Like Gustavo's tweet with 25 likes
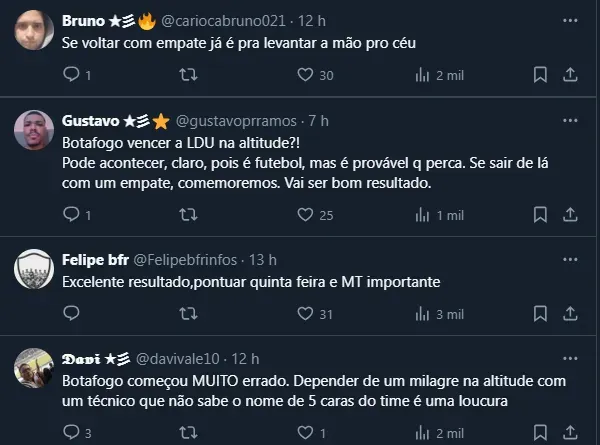 point(302,214)
